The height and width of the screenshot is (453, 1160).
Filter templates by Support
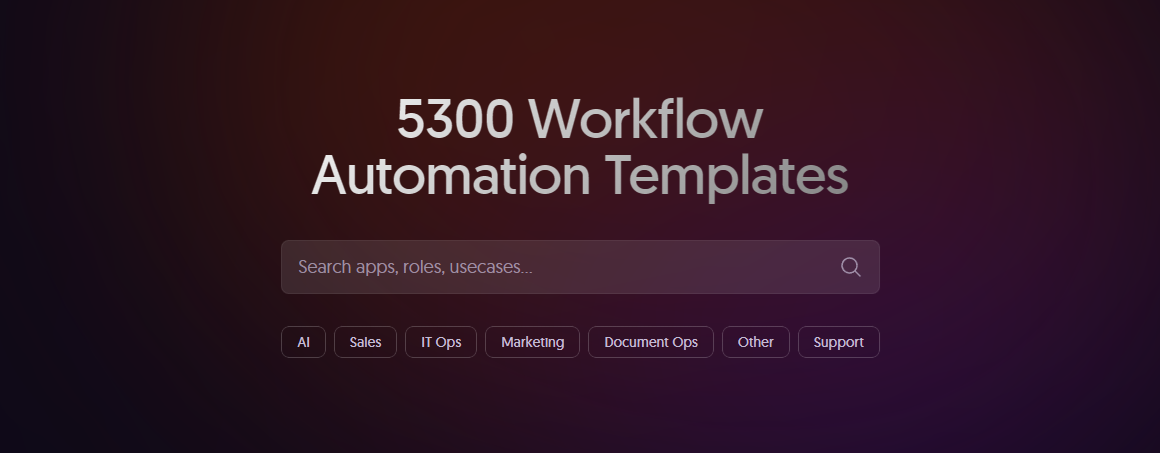coord(838,342)
